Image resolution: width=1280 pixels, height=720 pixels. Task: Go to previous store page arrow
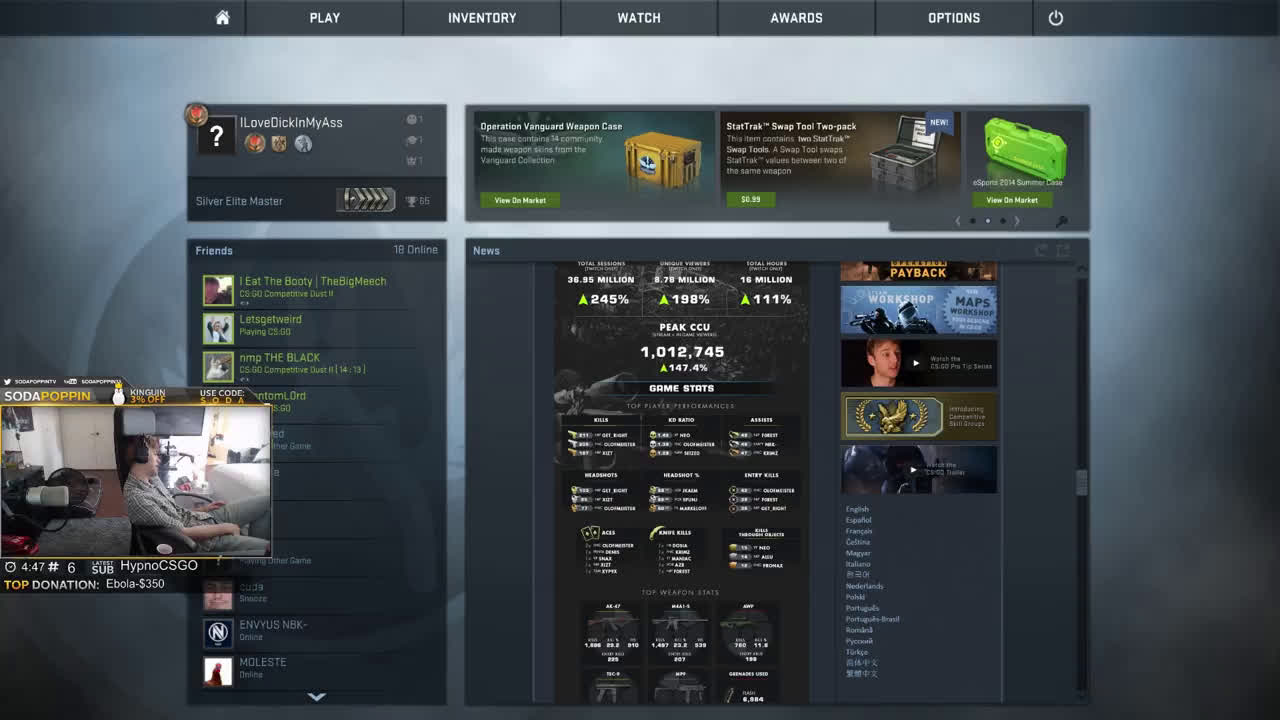[958, 221]
